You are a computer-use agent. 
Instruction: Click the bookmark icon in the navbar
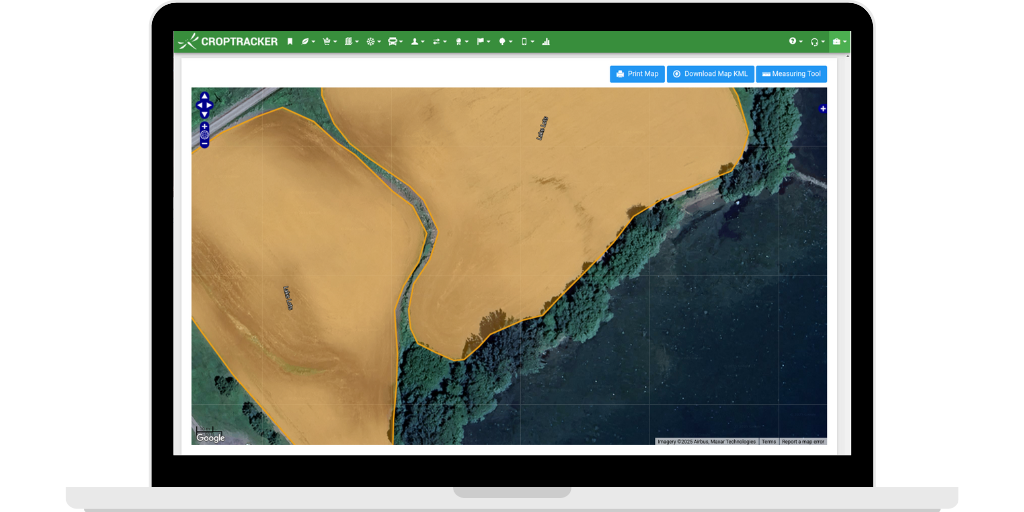(x=290, y=42)
